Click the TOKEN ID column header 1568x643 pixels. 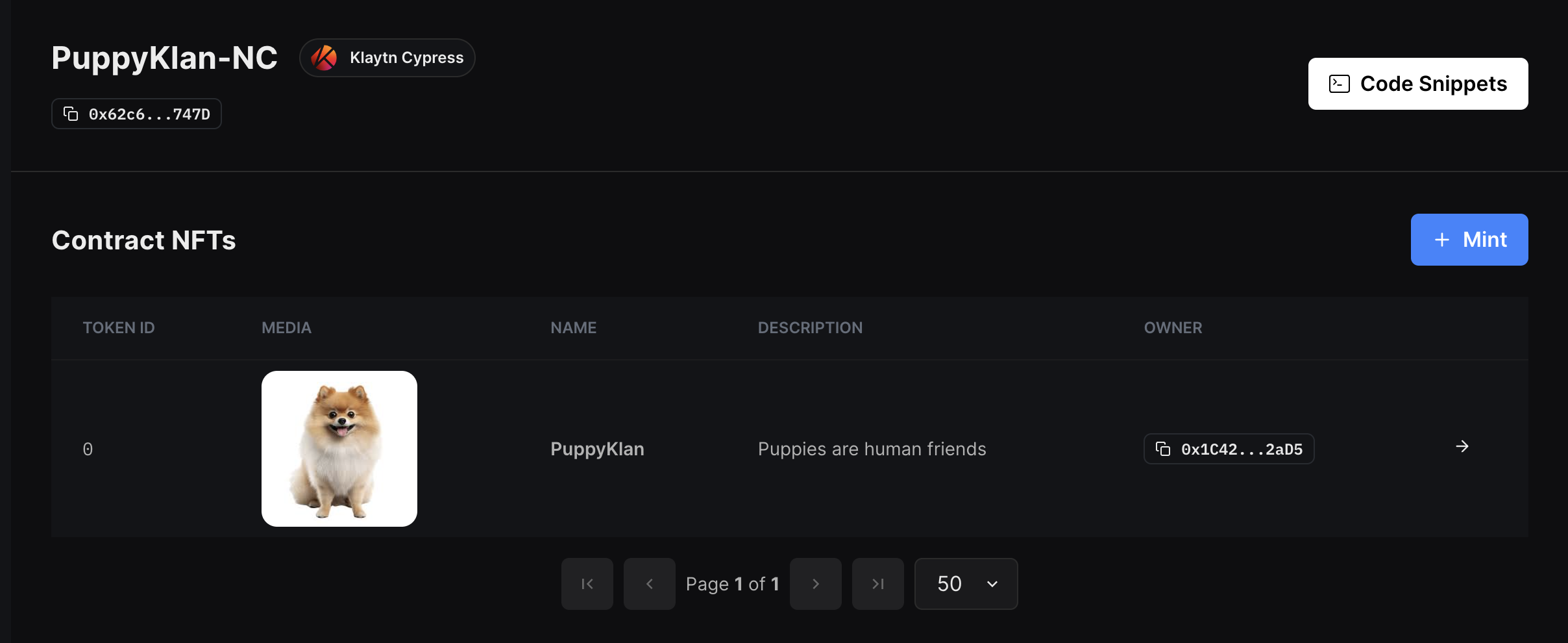pyautogui.click(x=119, y=328)
